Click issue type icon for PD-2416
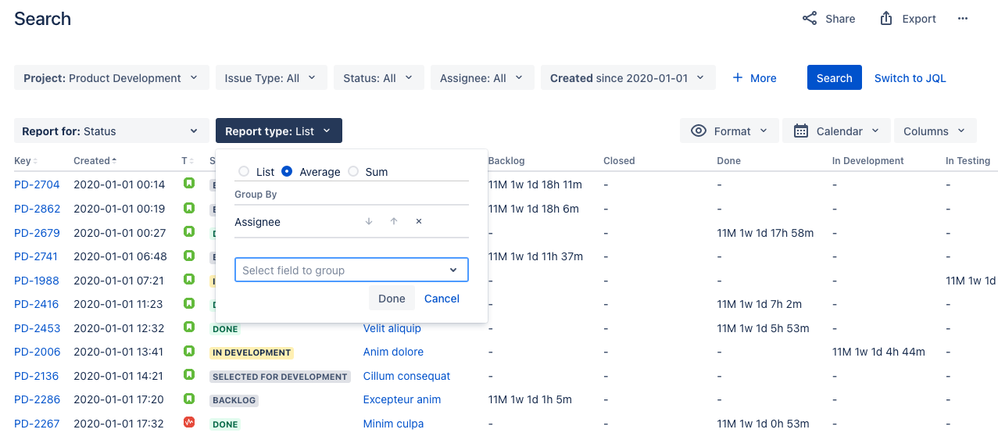Screen dimensions: 998x440 188,303
